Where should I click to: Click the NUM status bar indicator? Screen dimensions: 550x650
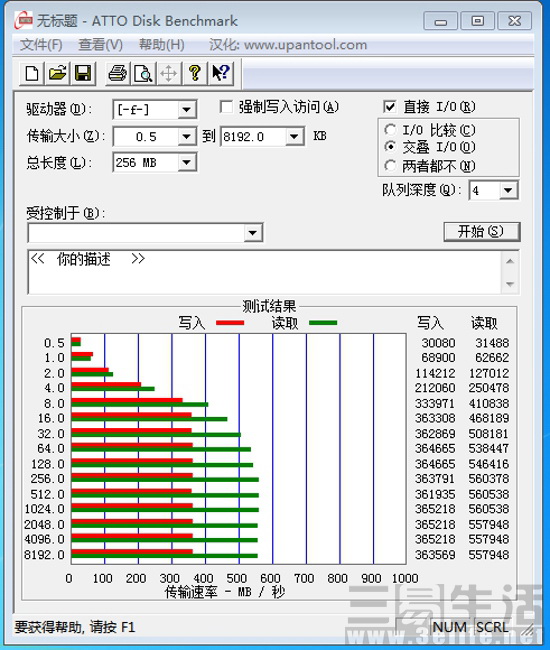[x=450, y=627]
